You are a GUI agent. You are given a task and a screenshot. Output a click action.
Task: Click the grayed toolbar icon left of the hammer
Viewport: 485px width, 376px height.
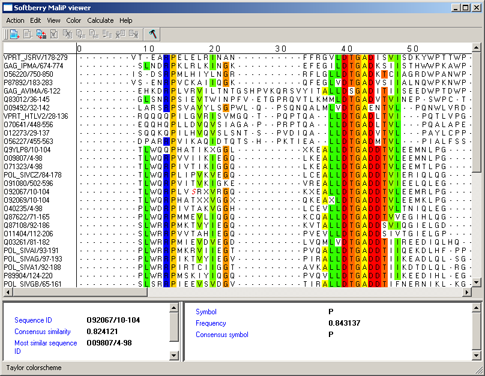[134, 34]
